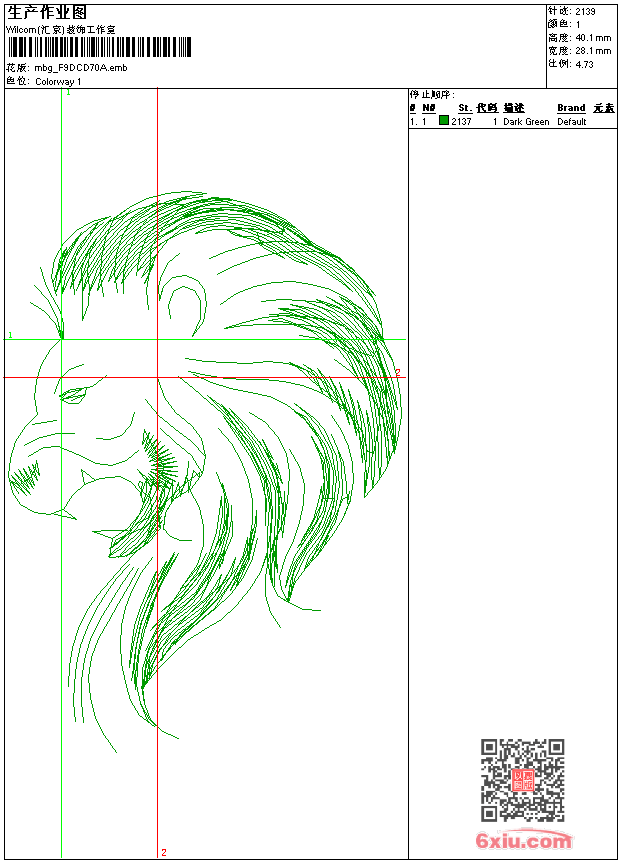Click the QR code image
The height and width of the screenshot is (860, 620).
coord(522,780)
